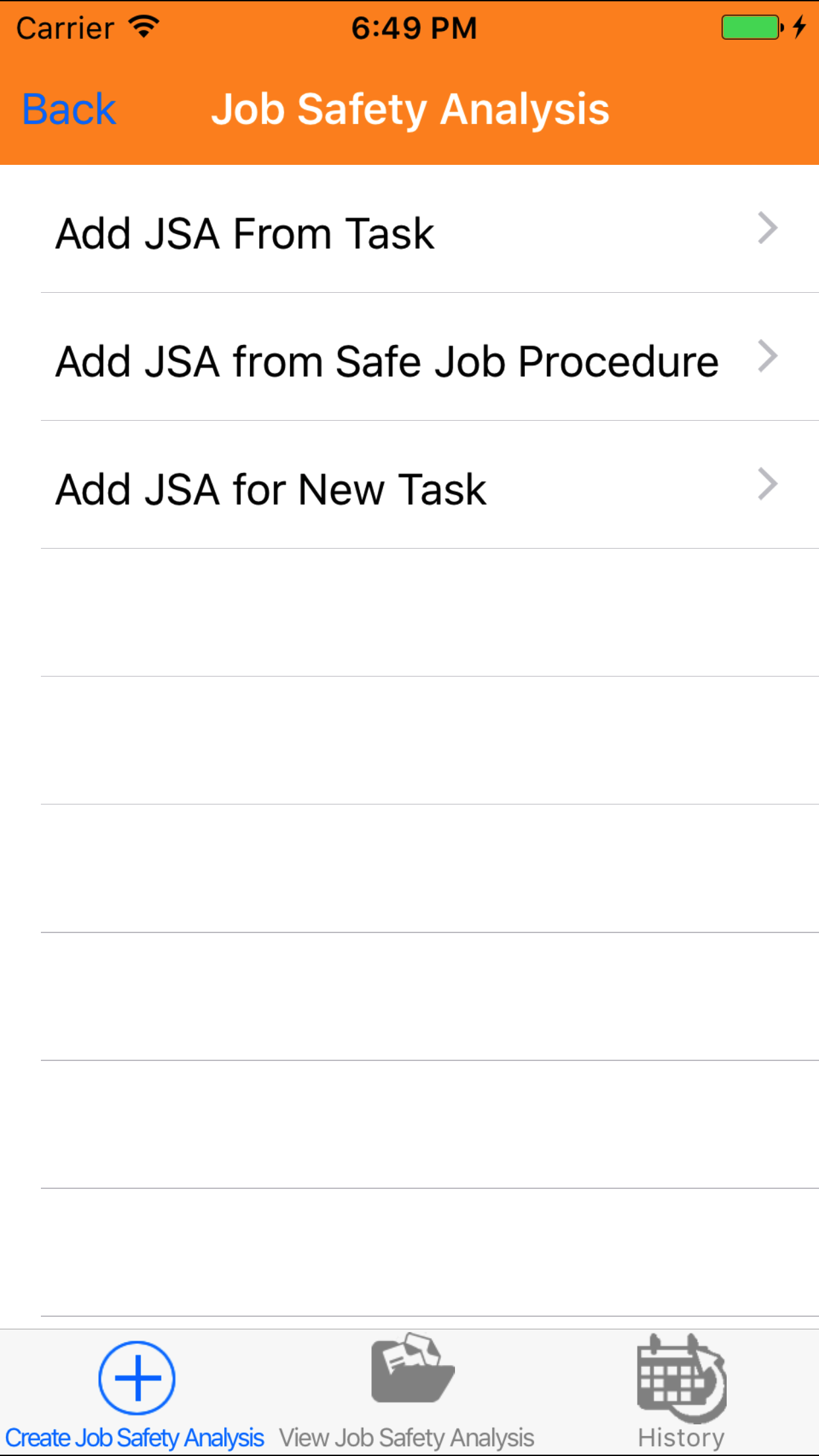Viewport: 819px width, 1456px height.
Task: Tap the History calendar icon
Action: click(x=681, y=1378)
